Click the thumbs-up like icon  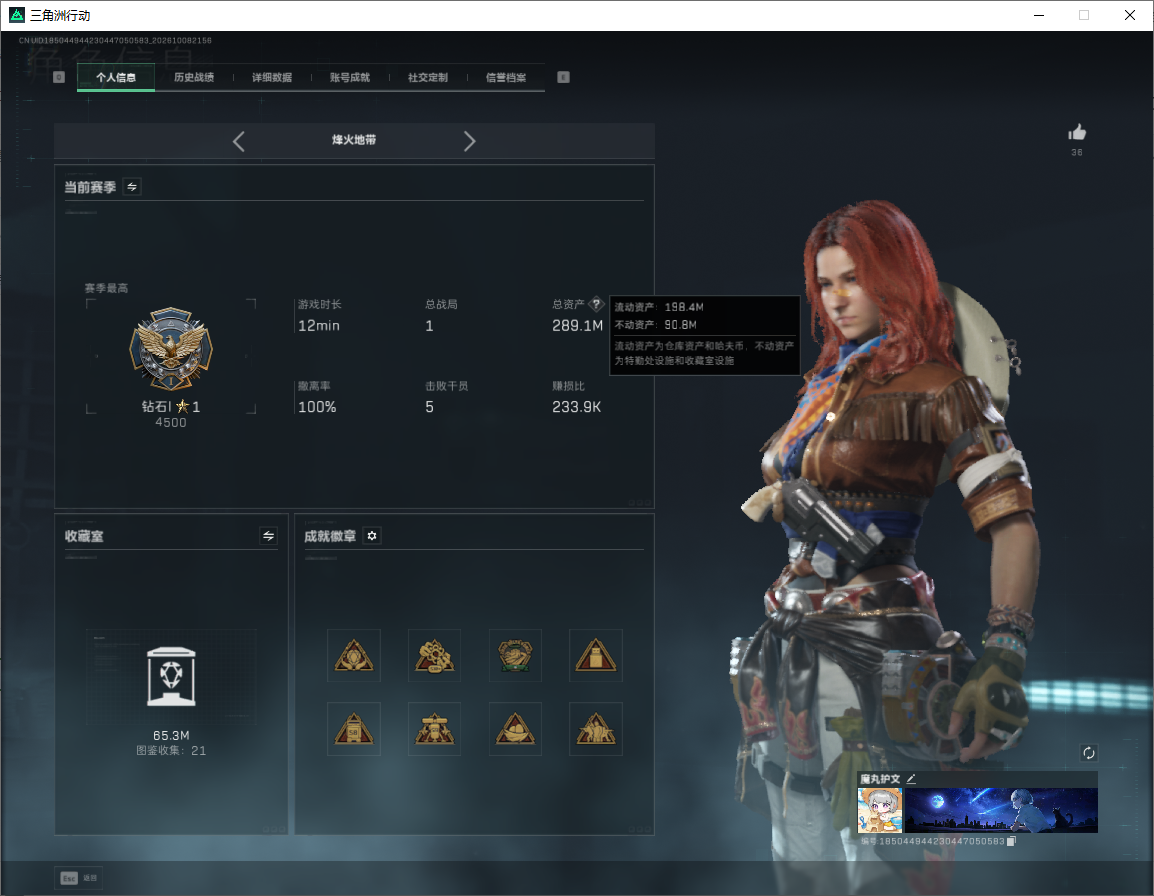point(1077,133)
